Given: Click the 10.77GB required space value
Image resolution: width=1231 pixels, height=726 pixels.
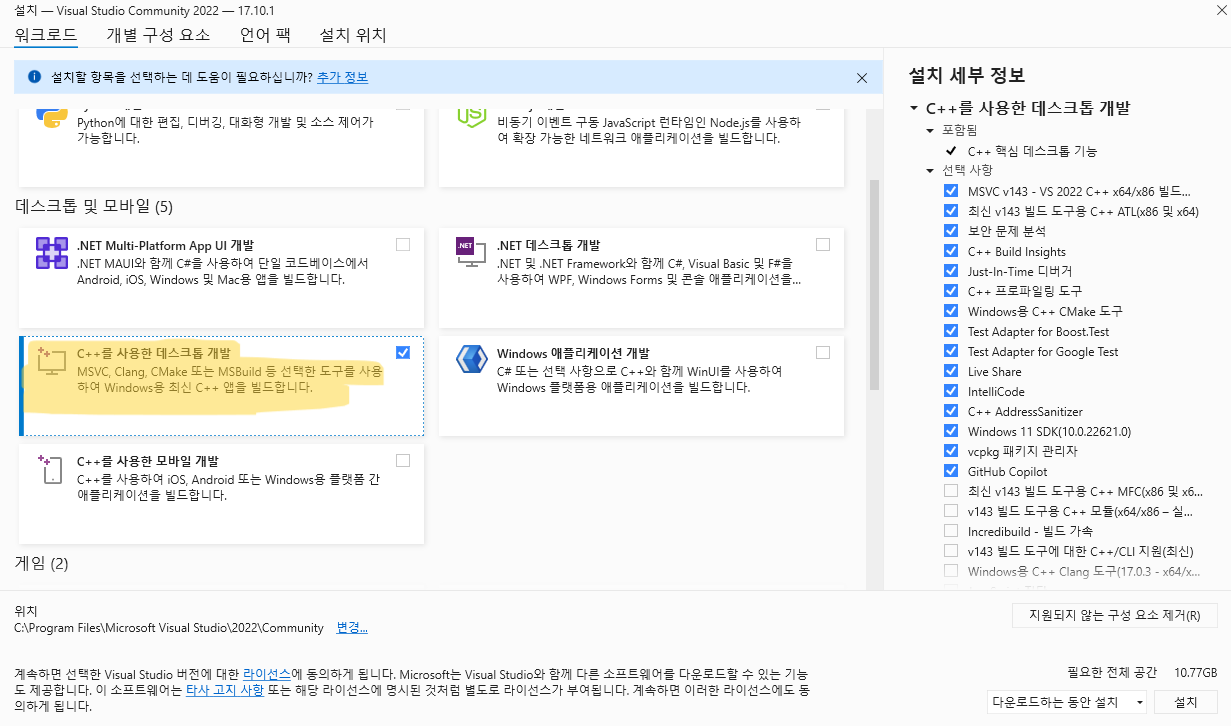Looking at the screenshot, I should (1195, 672).
